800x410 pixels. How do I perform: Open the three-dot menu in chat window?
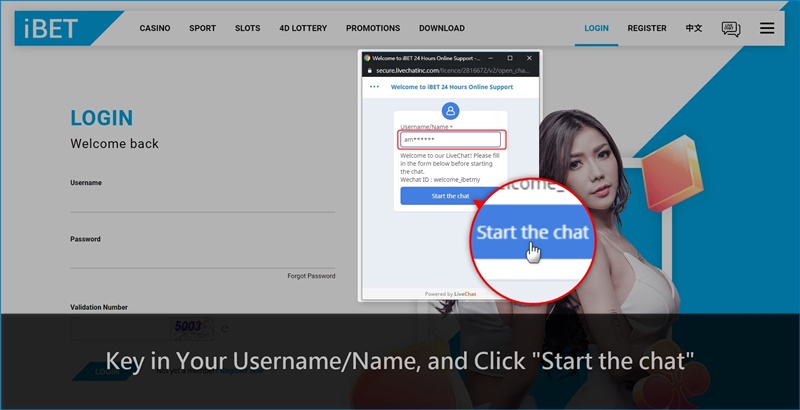(374, 87)
